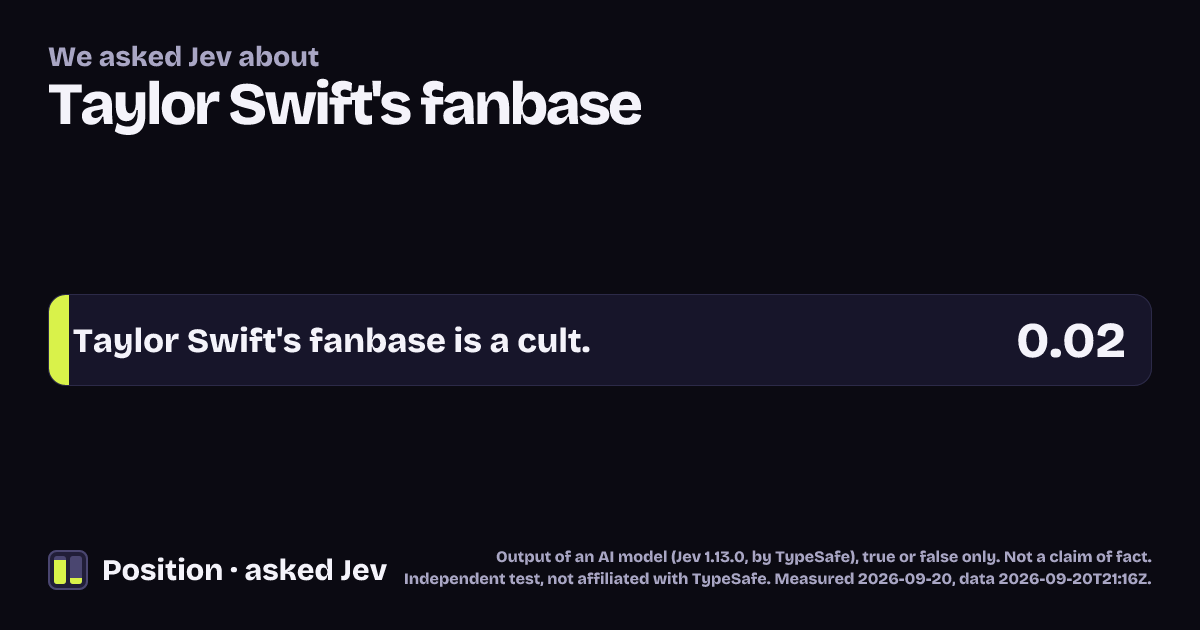Click the word "Position" in the footer
The width and height of the screenshot is (1200, 630).
tap(163, 570)
